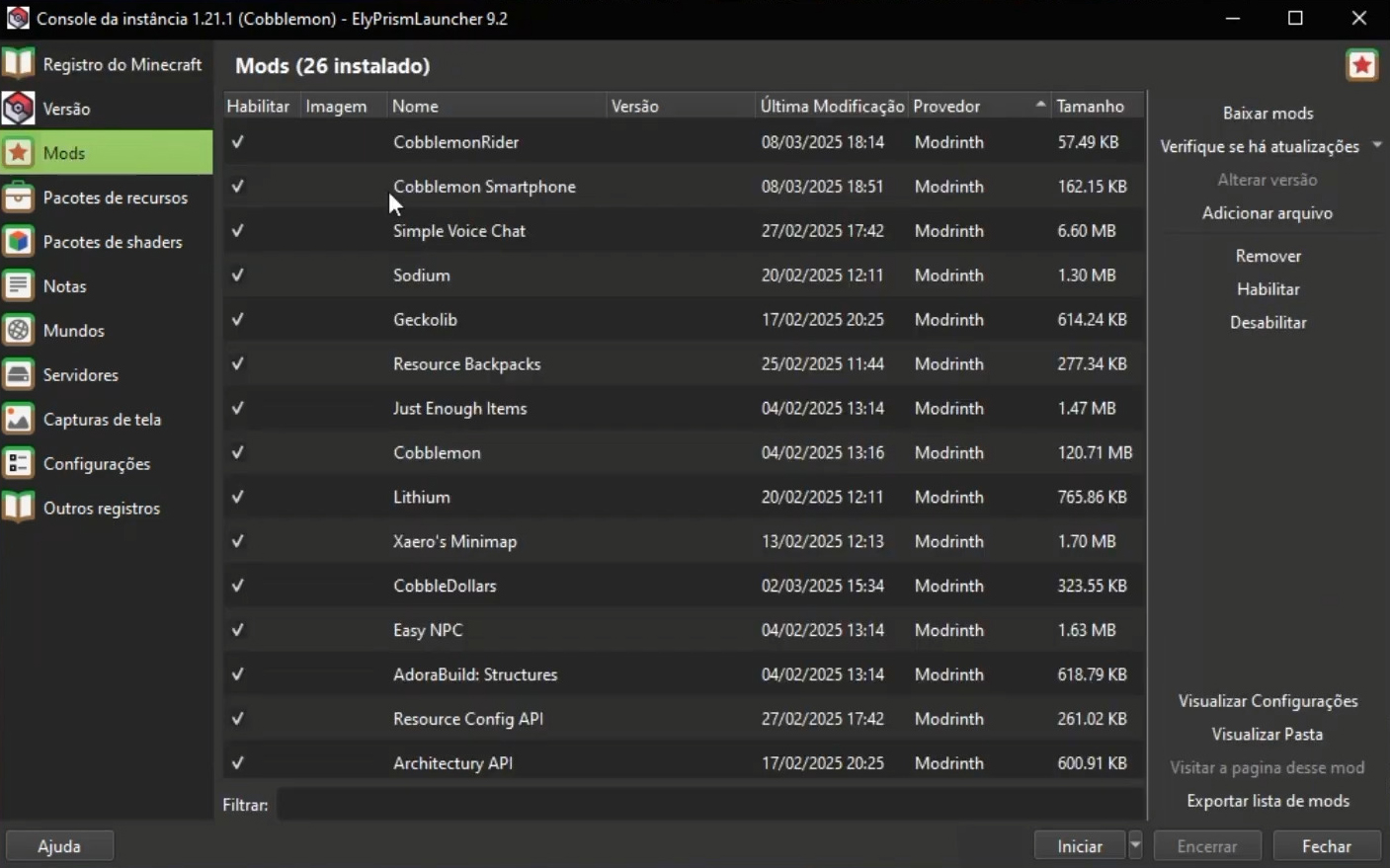Screen dimensions: 1390x868
Task: Toggle the AdoraBuild: Structures checkbox
Action: point(237,675)
